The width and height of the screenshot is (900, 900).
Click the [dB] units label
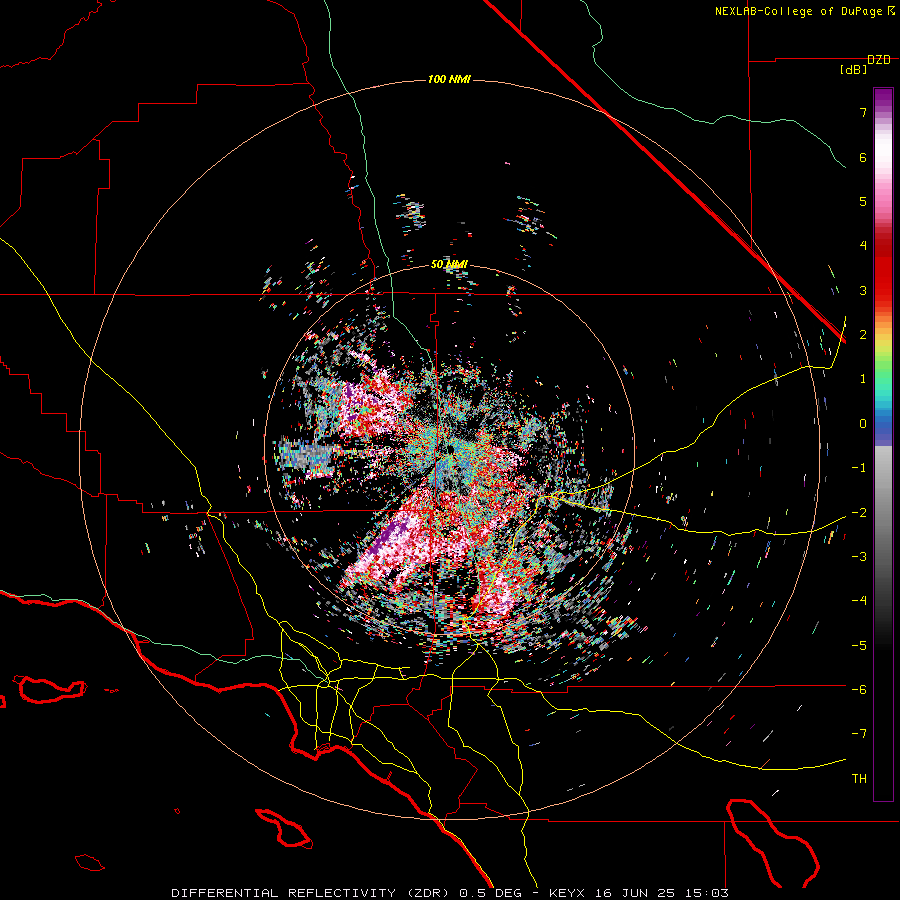853,70
